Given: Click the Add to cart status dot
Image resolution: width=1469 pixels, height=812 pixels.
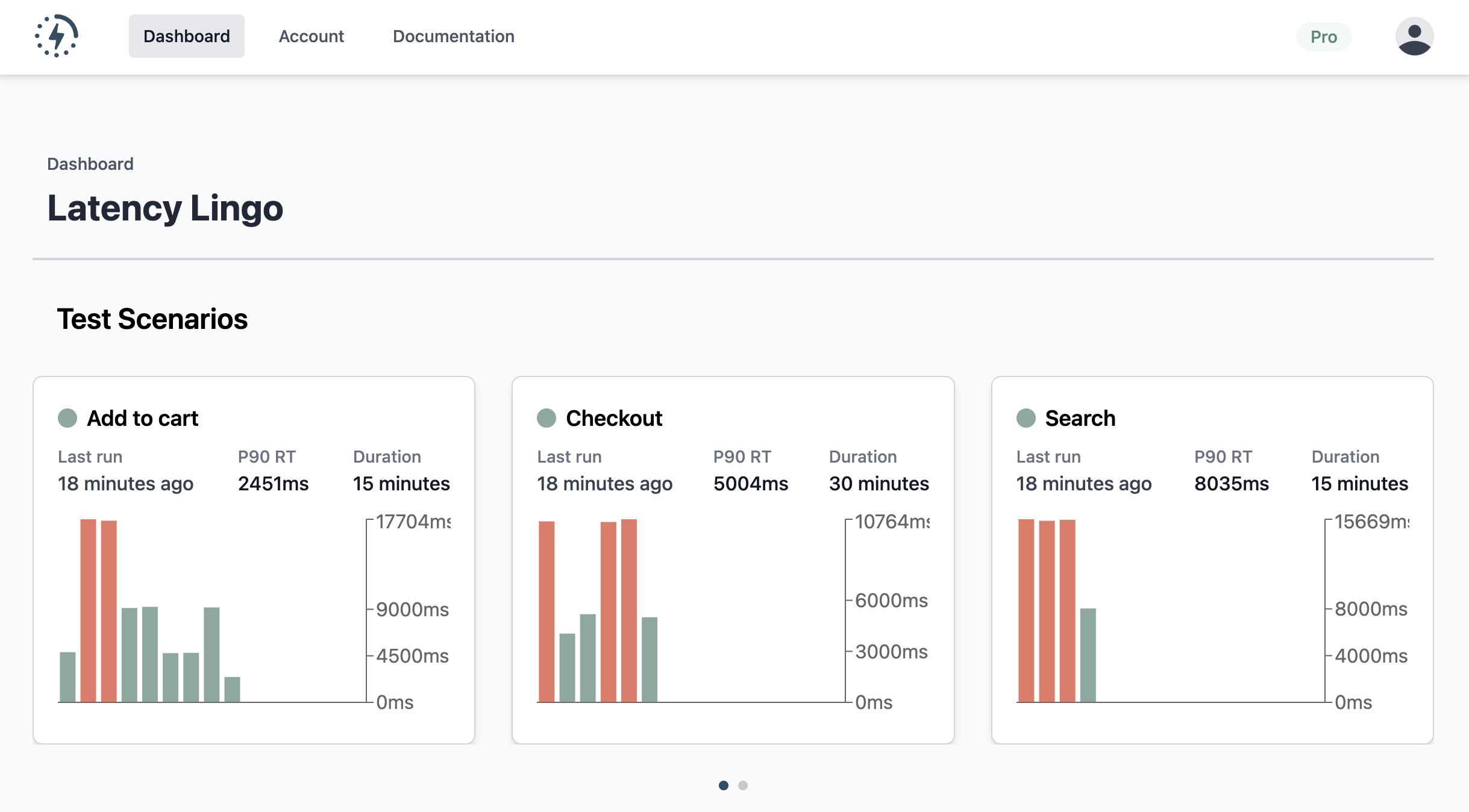Looking at the screenshot, I should (67, 418).
